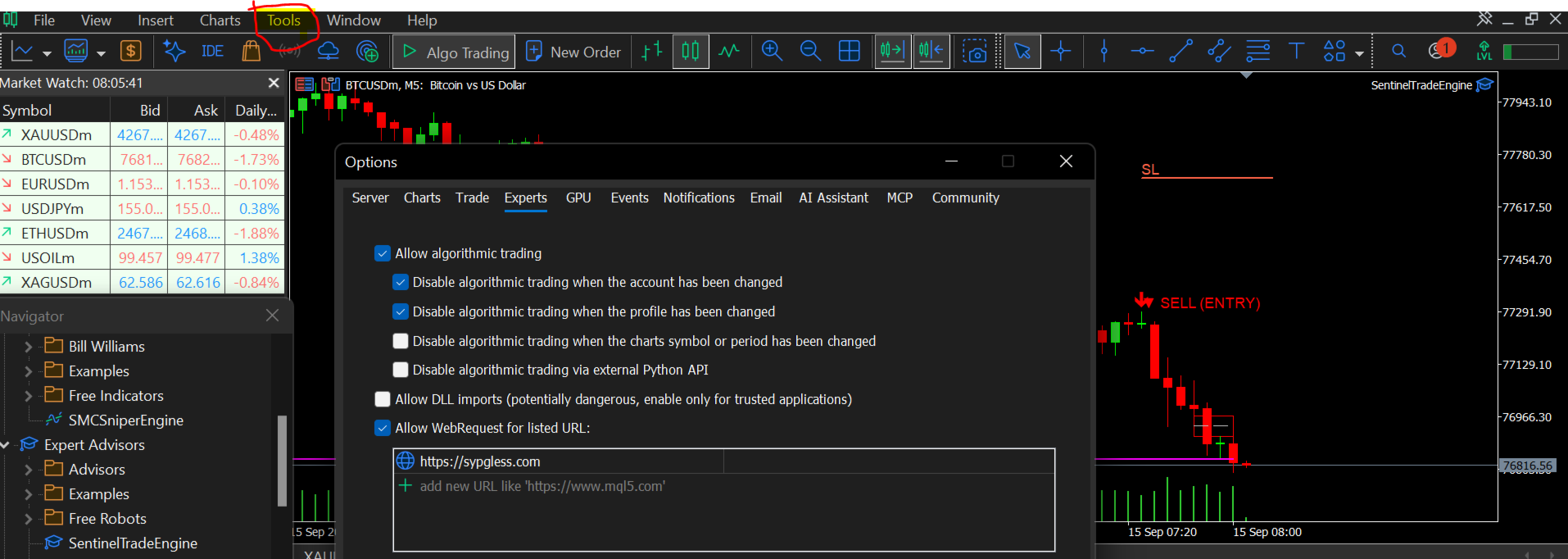1568x559 pixels.
Task: Select the text label tool
Action: pos(1296,52)
